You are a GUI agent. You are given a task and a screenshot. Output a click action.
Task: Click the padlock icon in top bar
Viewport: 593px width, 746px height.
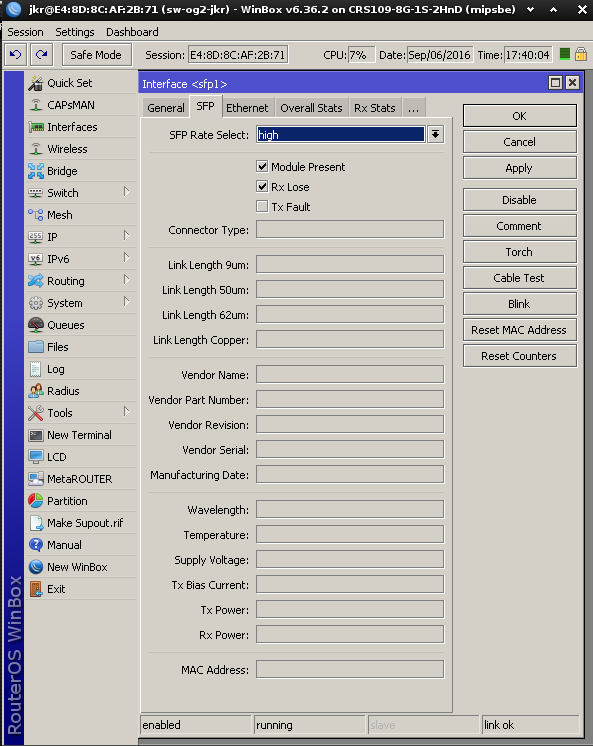(581, 54)
